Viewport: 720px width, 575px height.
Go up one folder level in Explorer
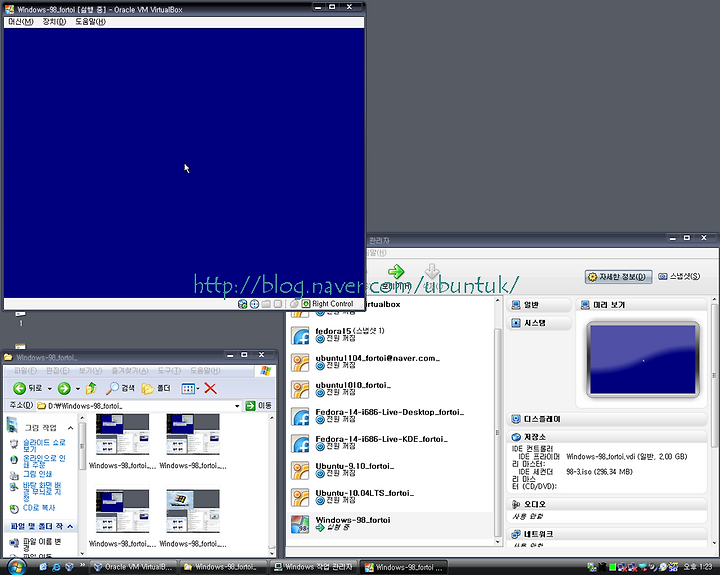[91, 389]
